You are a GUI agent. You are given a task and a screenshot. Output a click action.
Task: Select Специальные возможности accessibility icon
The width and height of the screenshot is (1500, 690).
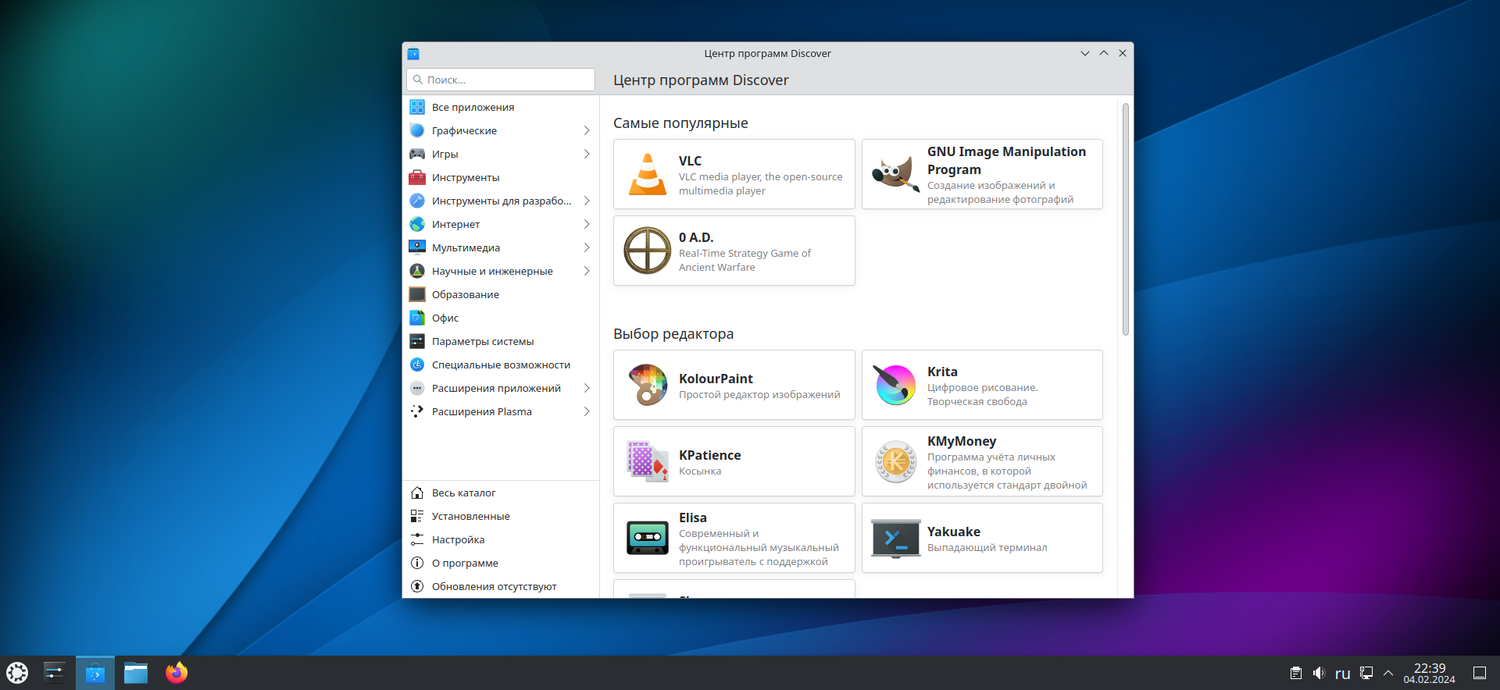(417, 365)
